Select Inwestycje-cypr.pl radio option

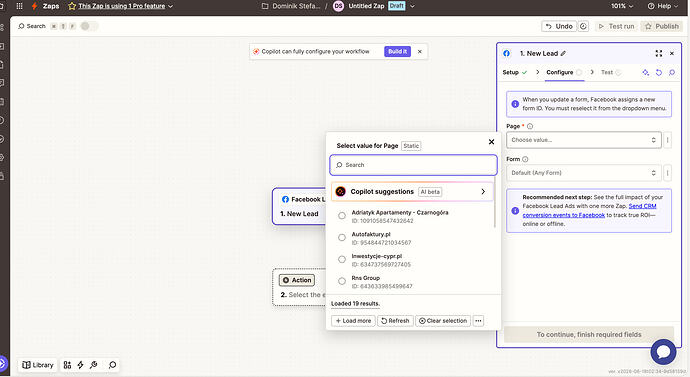[x=342, y=260]
